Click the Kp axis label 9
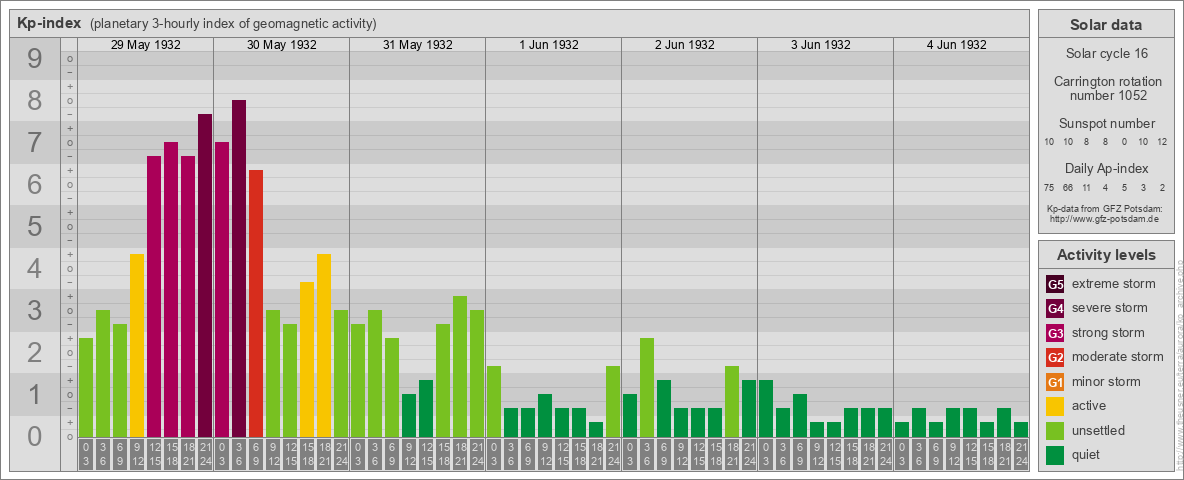Image resolution: width=1184 pixels, height=480 pixels. coord(35,59)
